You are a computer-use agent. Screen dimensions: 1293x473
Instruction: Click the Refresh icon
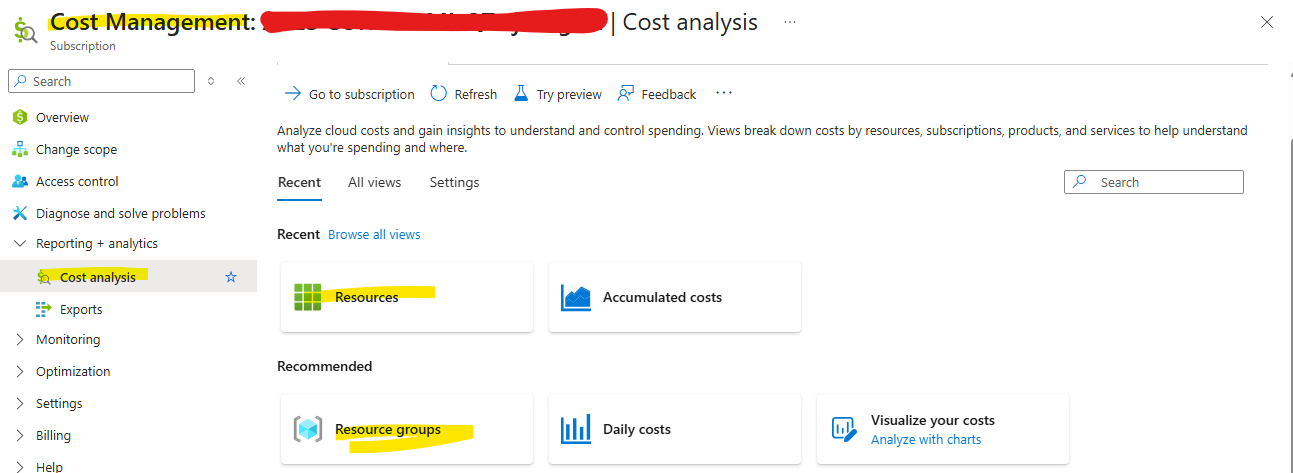[439, 94]
